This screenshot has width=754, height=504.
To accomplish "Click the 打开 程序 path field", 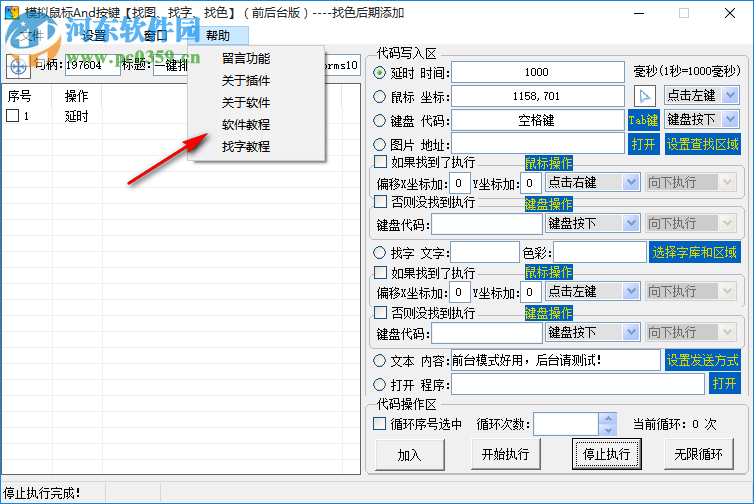I will click(x=578, y=384).
